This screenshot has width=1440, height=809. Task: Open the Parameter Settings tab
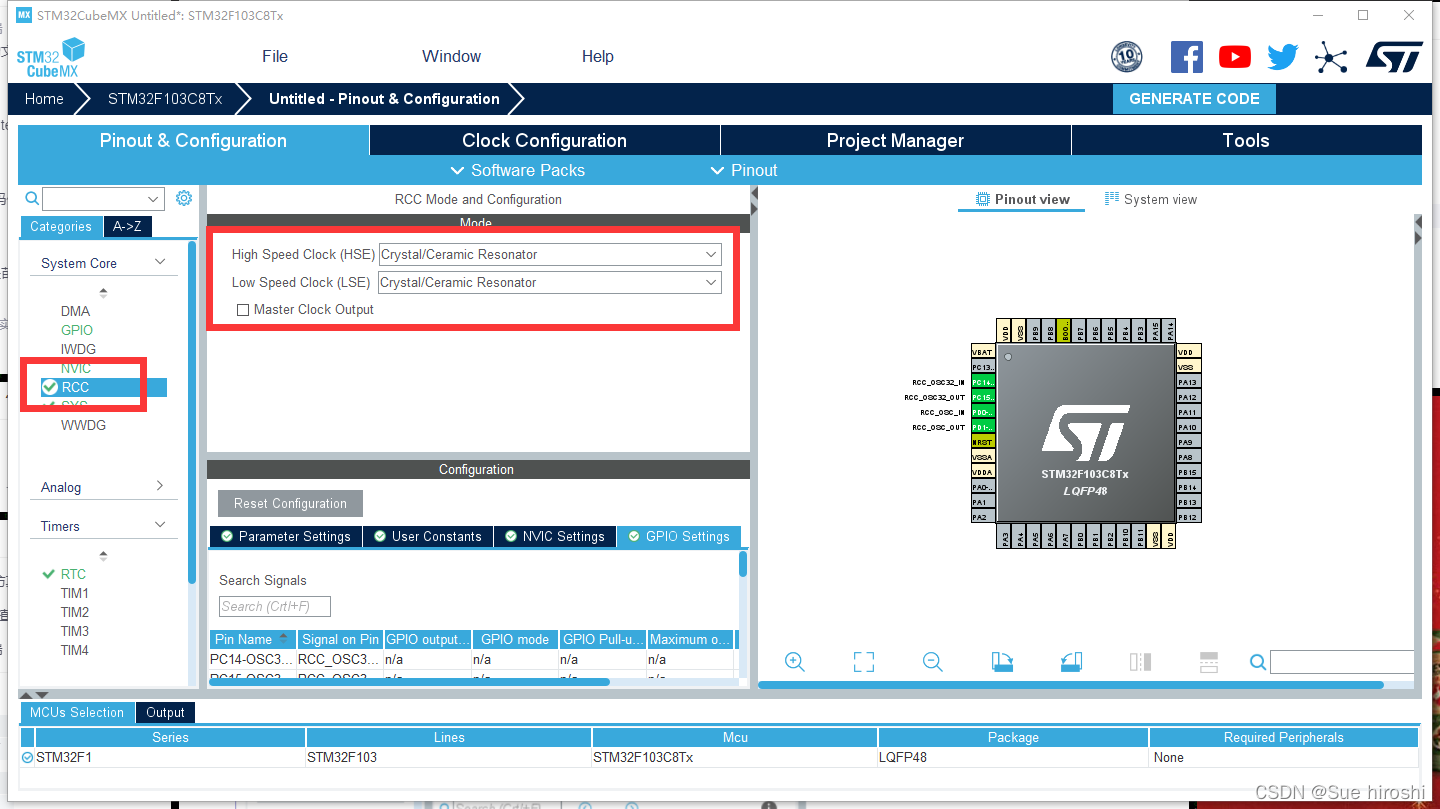point(286,537)
